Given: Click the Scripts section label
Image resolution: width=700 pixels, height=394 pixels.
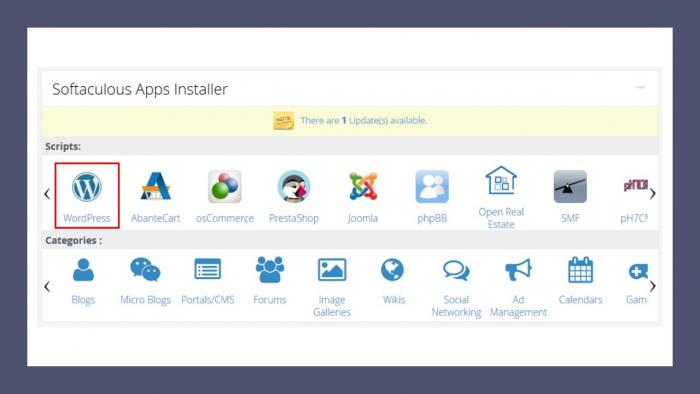Looking at the screenshot, I should 63,146.
